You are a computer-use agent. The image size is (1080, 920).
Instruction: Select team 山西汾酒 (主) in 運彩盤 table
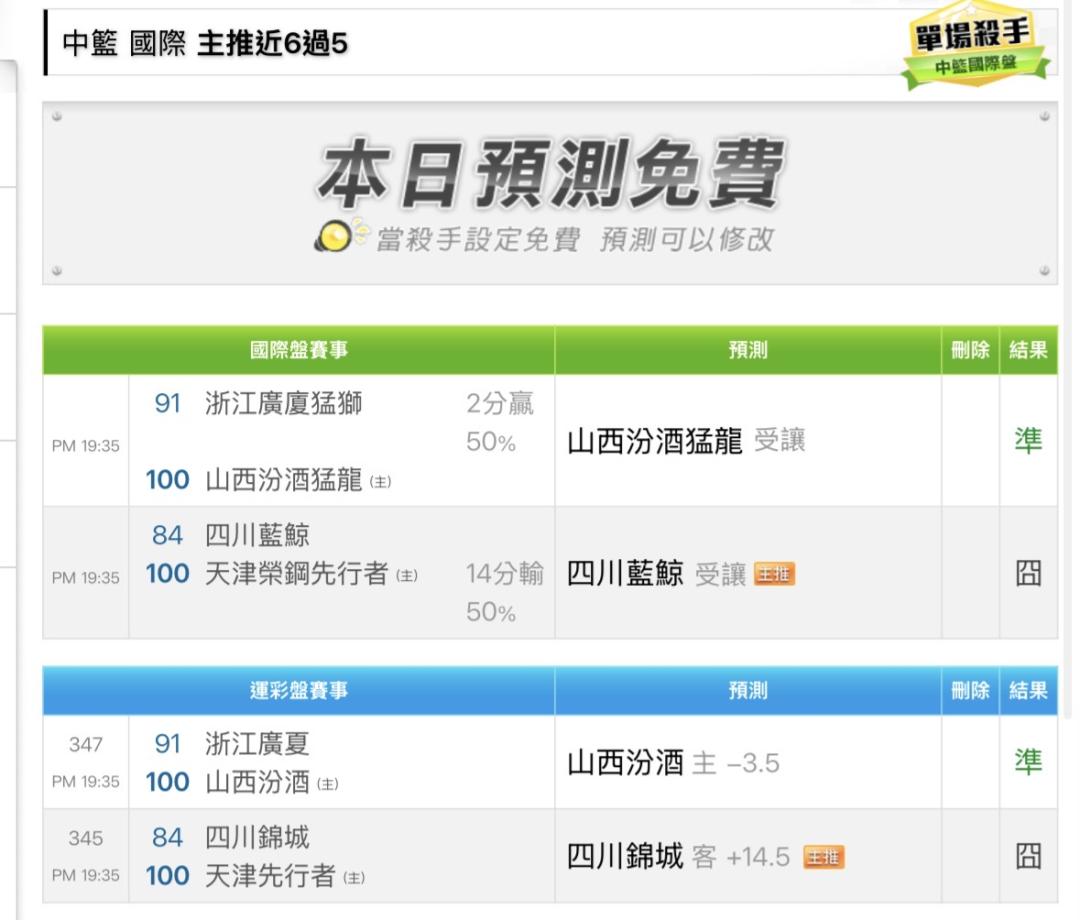click(x=271, y=782)
